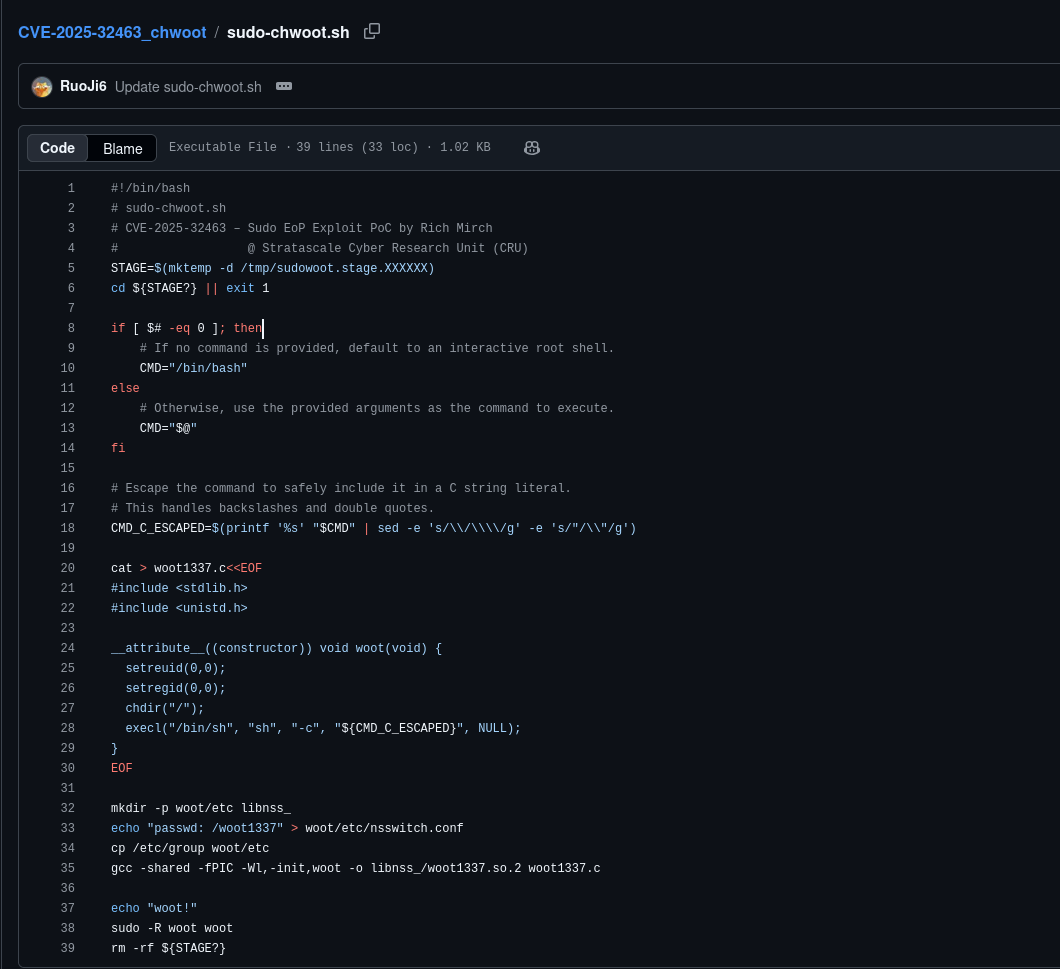Select line number 28

coord(68,728)
